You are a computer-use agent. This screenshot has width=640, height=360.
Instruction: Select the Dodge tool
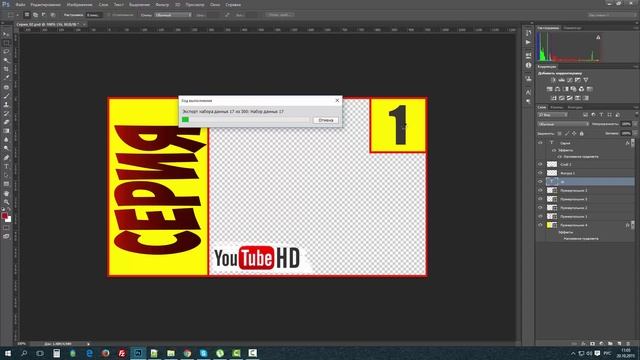6,148
